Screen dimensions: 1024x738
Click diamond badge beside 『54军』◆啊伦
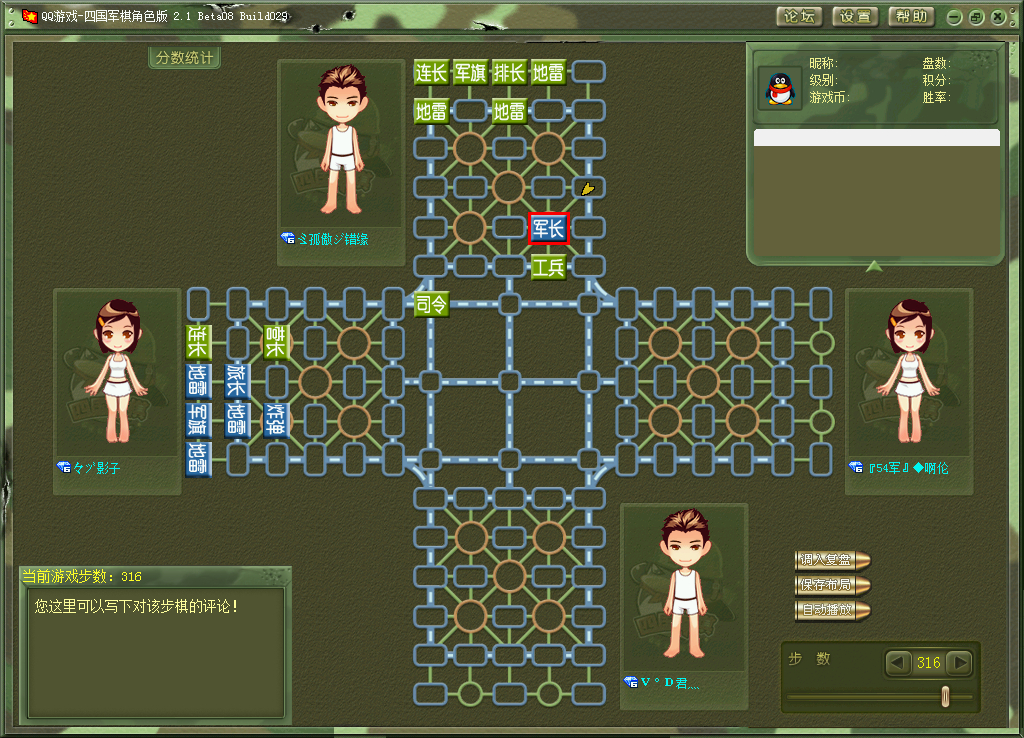click(x=856, y=468)
